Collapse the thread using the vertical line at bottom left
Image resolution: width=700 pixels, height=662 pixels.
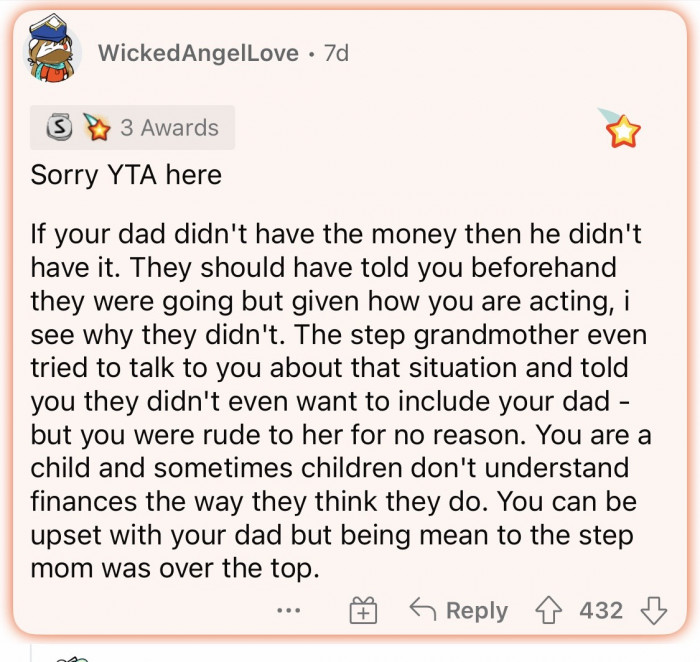tap(32, 652)
